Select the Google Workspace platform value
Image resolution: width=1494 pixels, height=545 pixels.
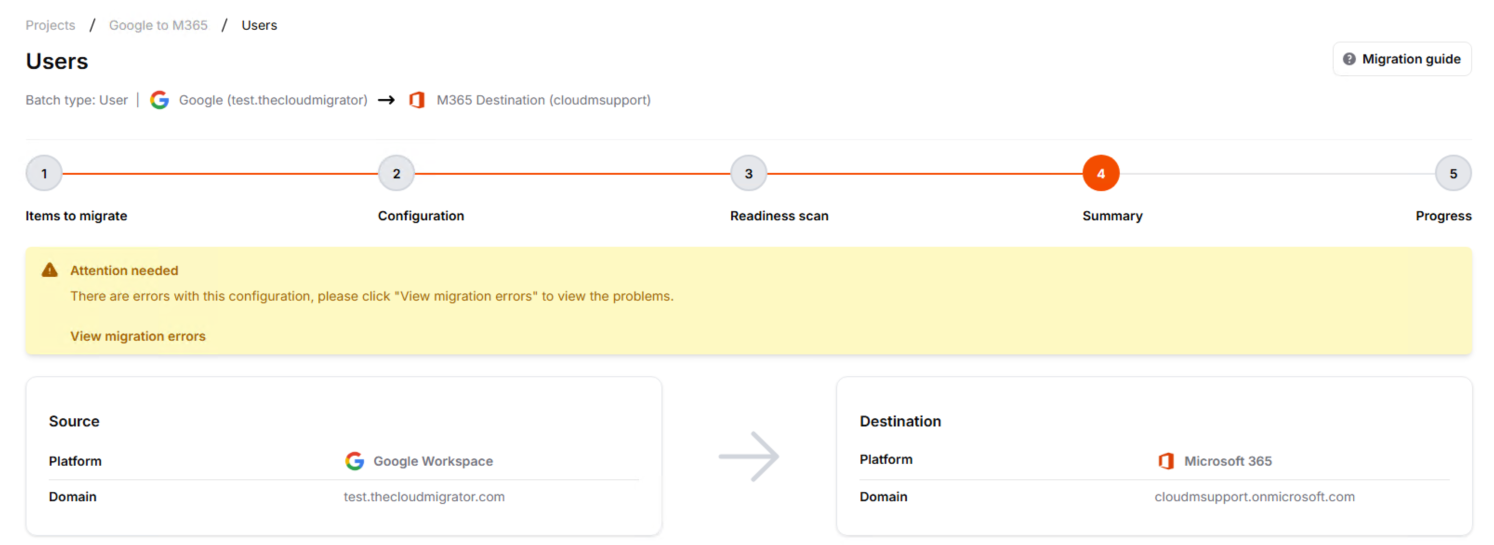click(x=433, y=461)
